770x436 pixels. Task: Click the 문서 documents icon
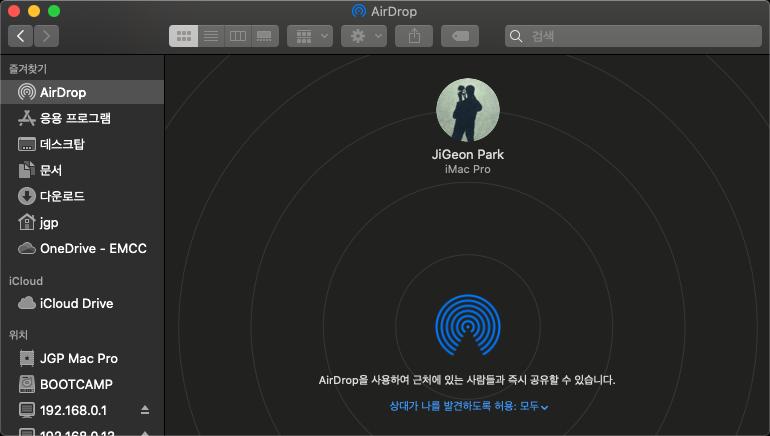27,170
